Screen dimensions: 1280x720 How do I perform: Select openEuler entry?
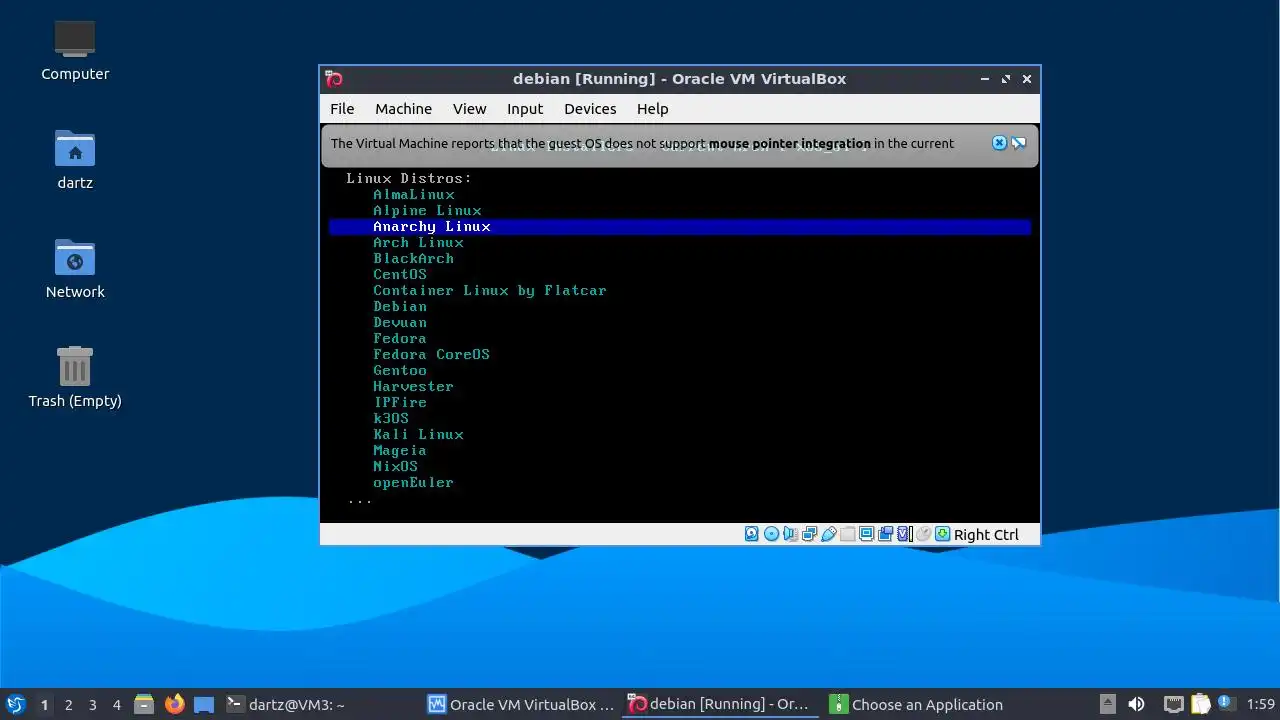click(x=413, y=483)
